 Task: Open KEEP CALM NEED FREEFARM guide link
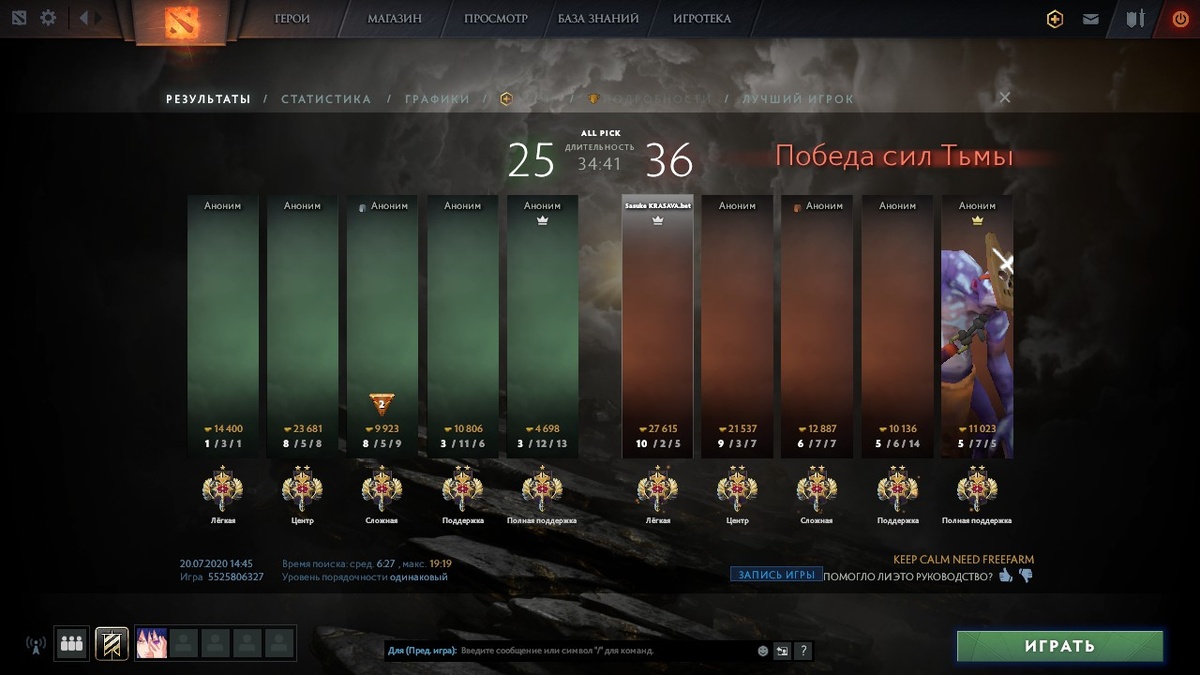(x=964, y=560)
